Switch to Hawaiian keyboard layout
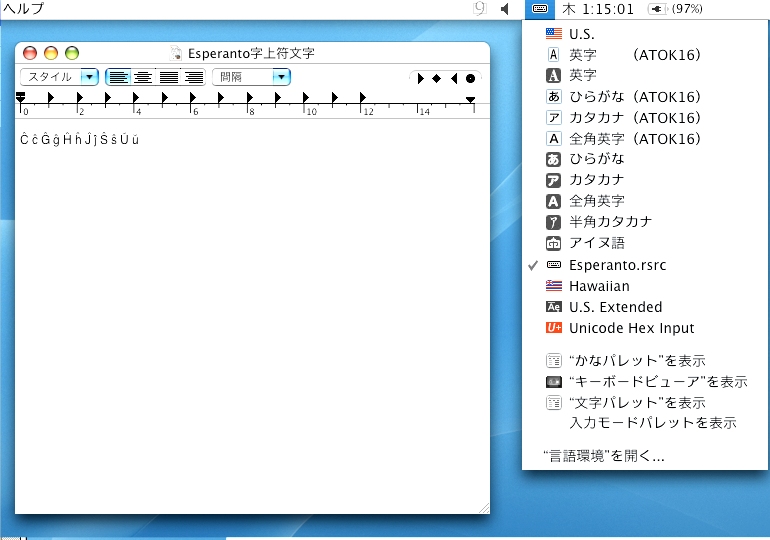770x540 pixels. point(645,286)
